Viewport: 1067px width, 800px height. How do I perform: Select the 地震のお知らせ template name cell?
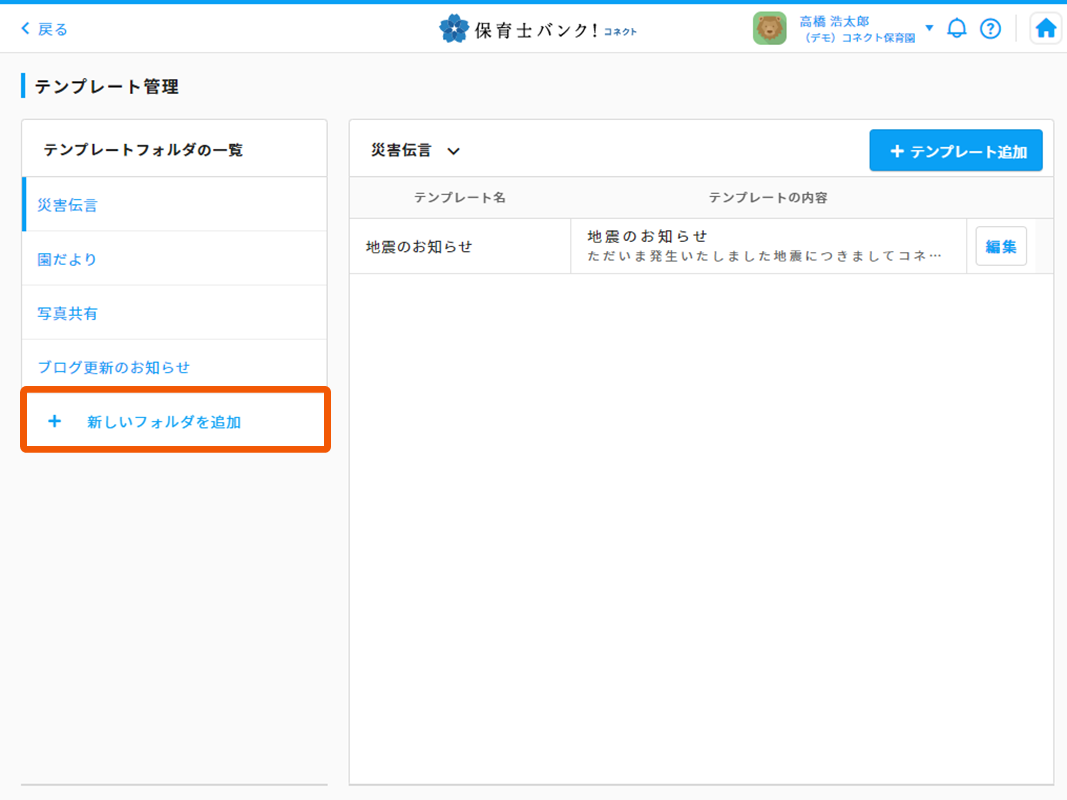point(419,246)
